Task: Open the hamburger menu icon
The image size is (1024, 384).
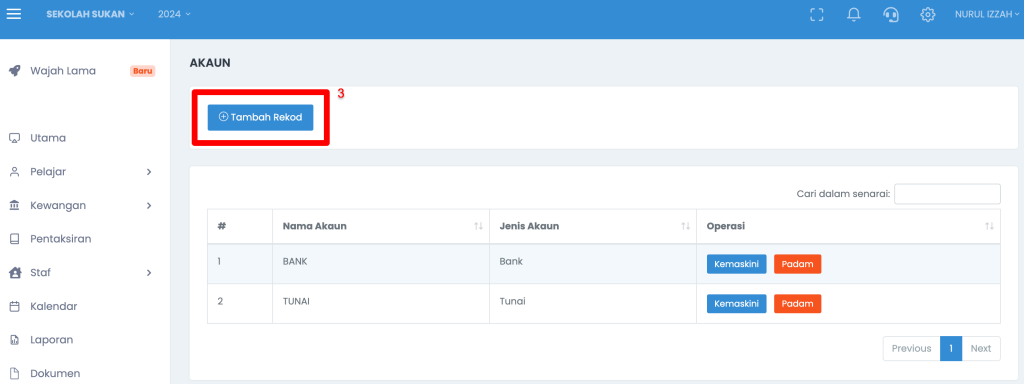Action: tap(14, 14)
